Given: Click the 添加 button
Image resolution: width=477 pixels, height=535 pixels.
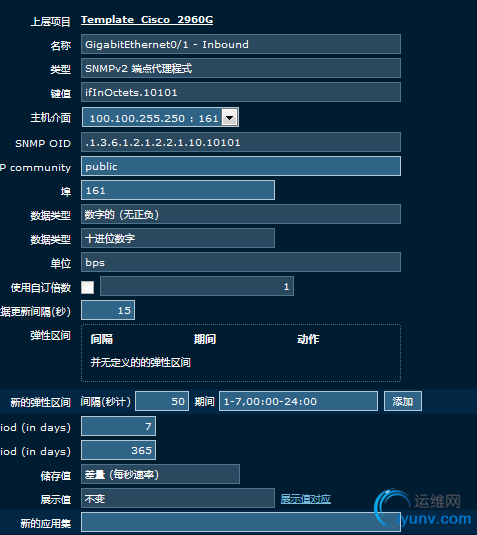Looking at the screenshot, I should 403,401.
